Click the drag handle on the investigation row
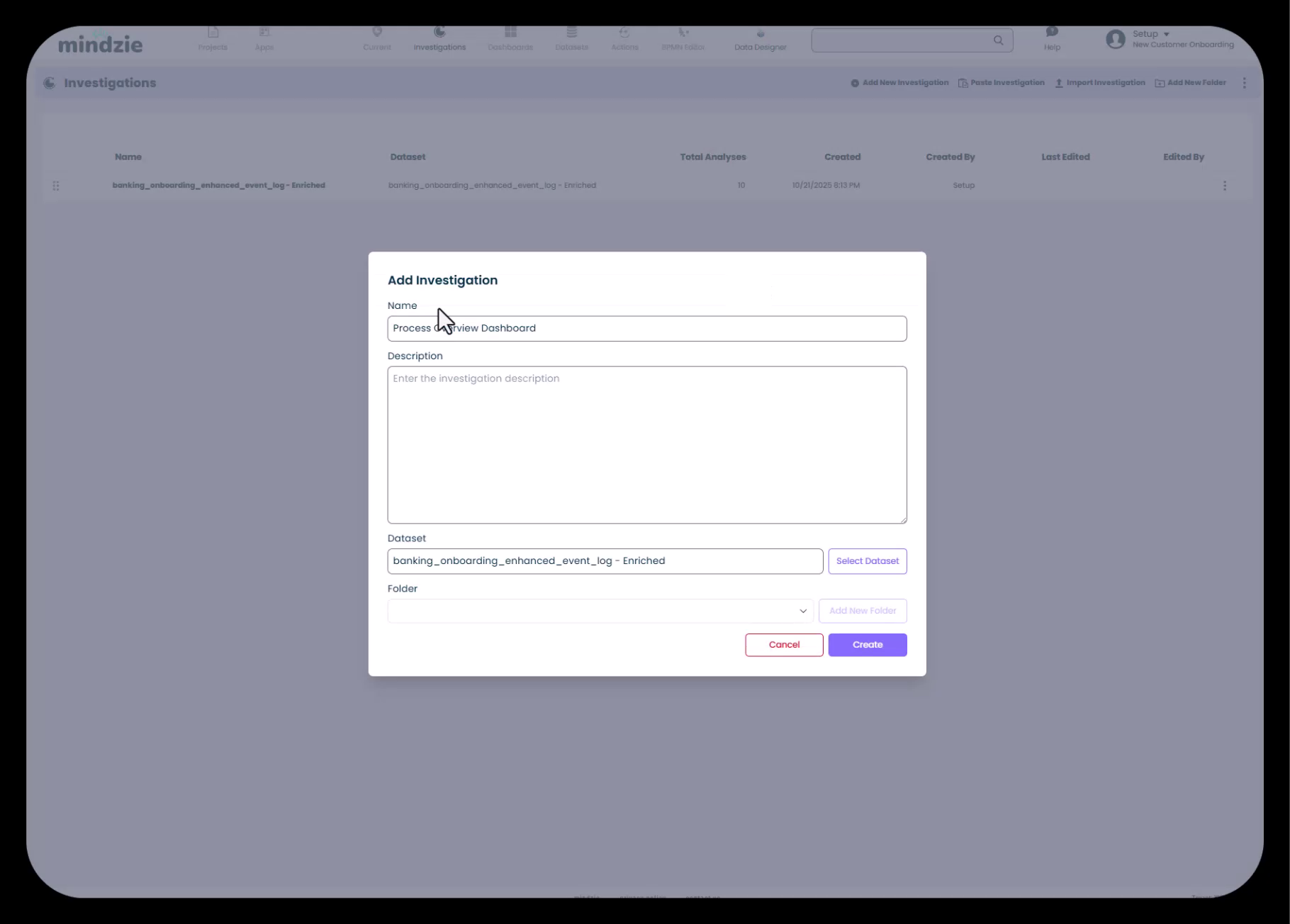Viewport: 1290px width, 924px height. pyautogui.click(x=56, y=186)
